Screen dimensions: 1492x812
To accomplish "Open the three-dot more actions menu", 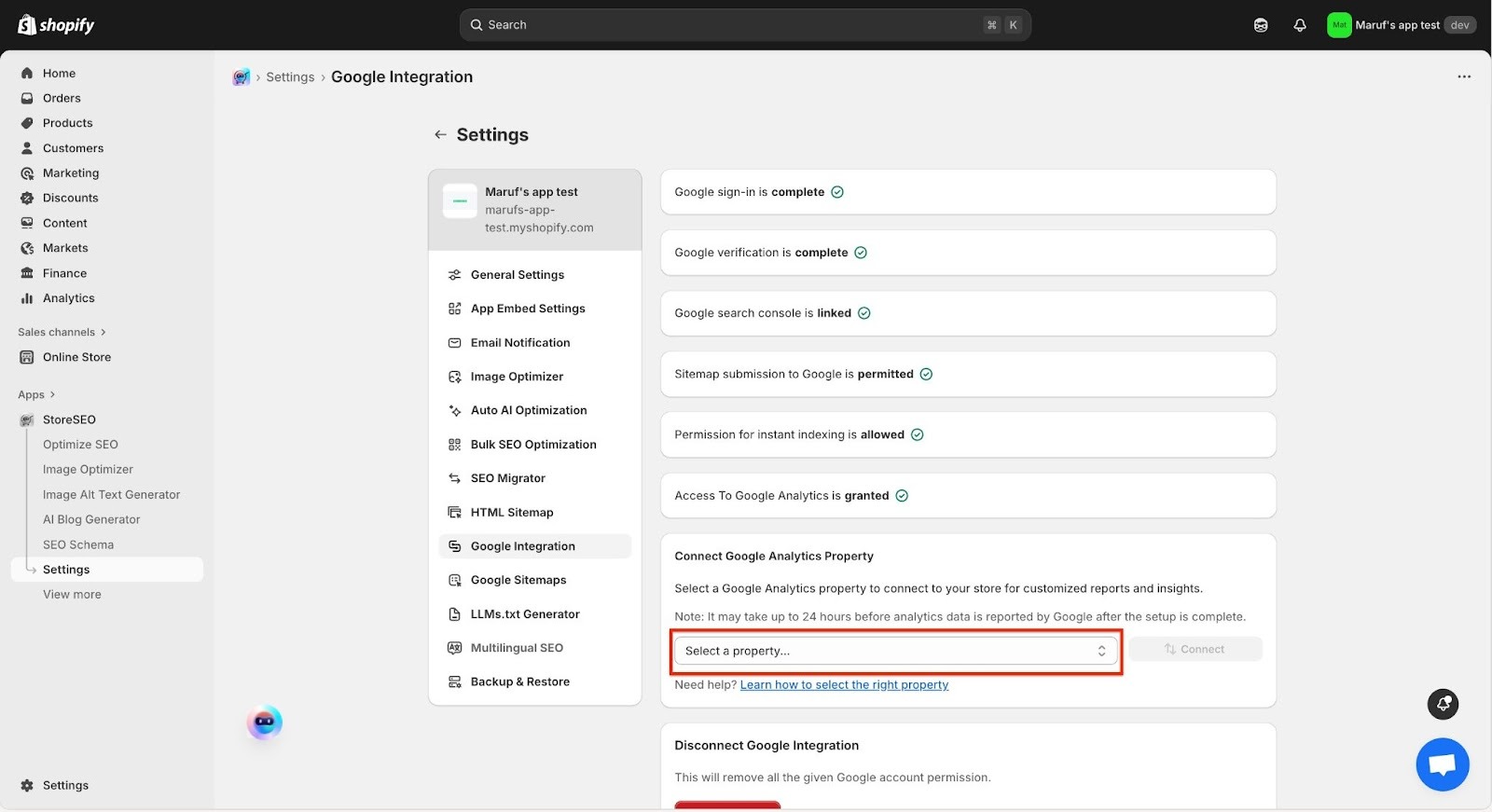I will point(1464,76).
